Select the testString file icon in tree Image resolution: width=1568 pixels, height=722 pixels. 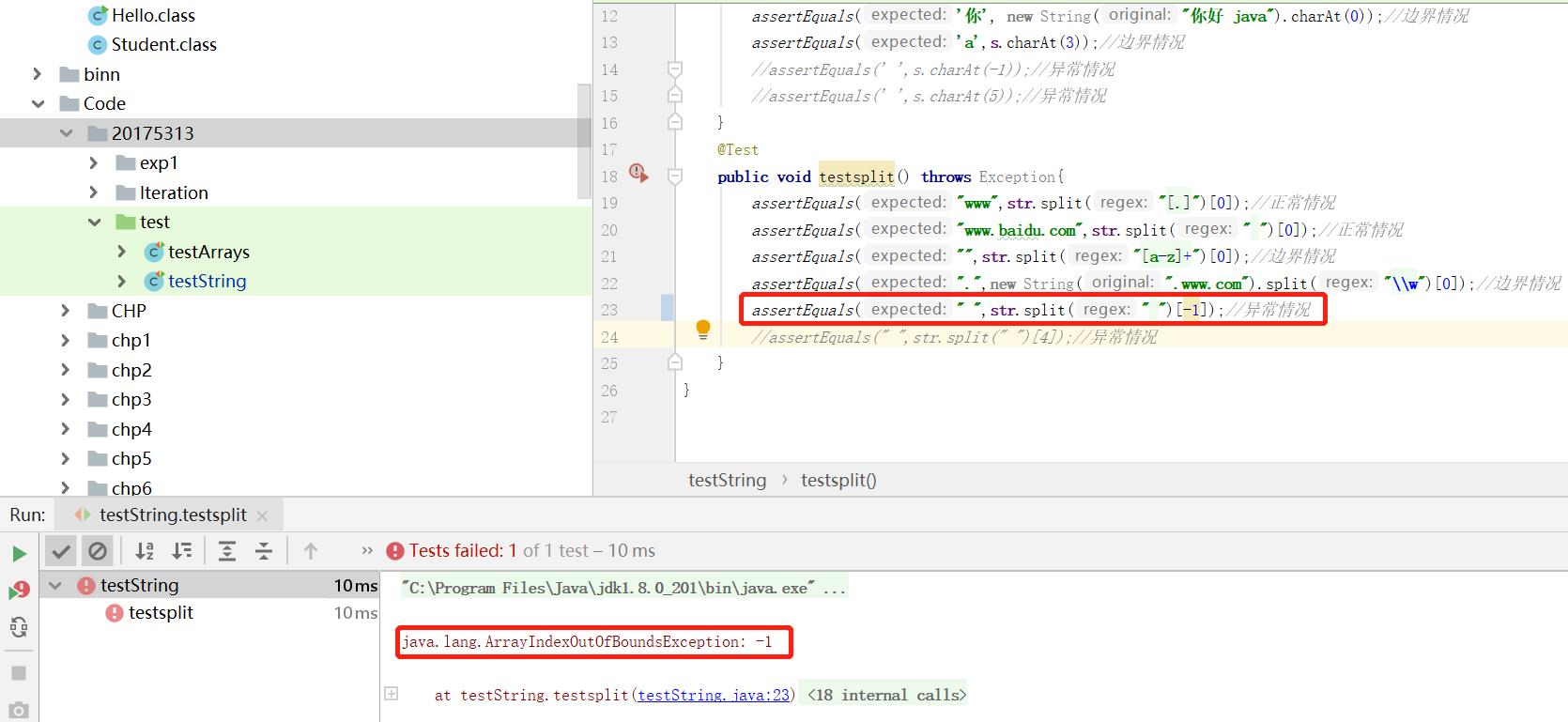(x=154, y=281)
